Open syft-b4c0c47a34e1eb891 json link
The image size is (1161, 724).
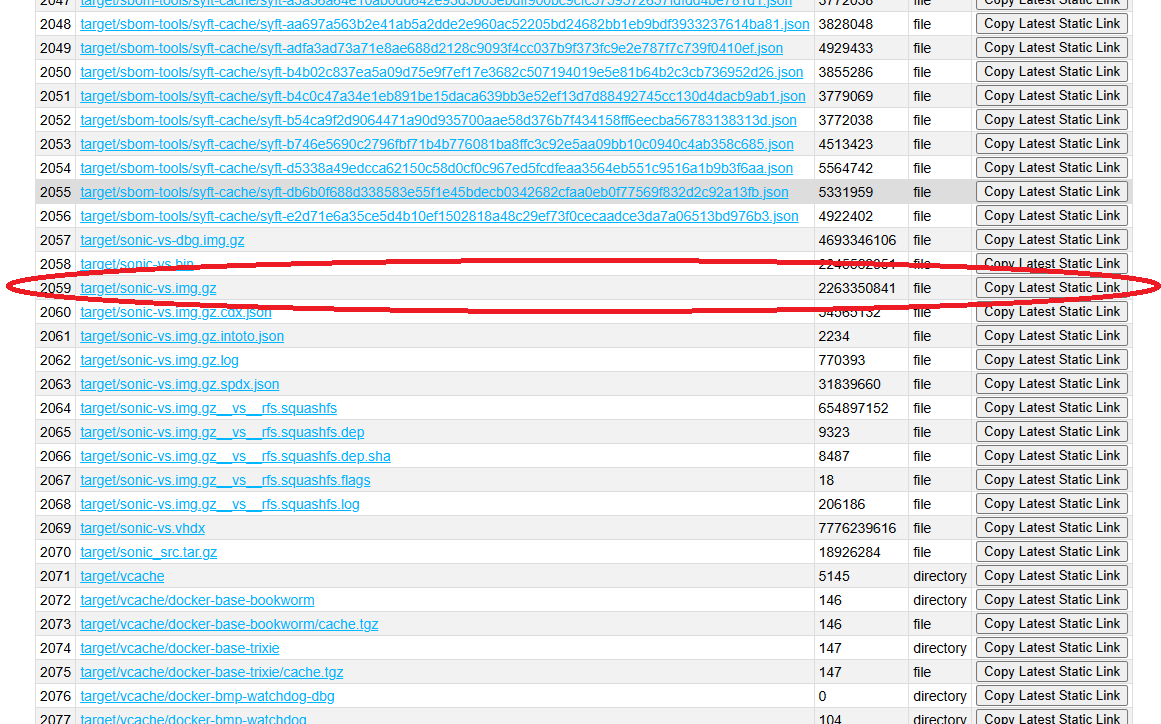coord(443,96)
